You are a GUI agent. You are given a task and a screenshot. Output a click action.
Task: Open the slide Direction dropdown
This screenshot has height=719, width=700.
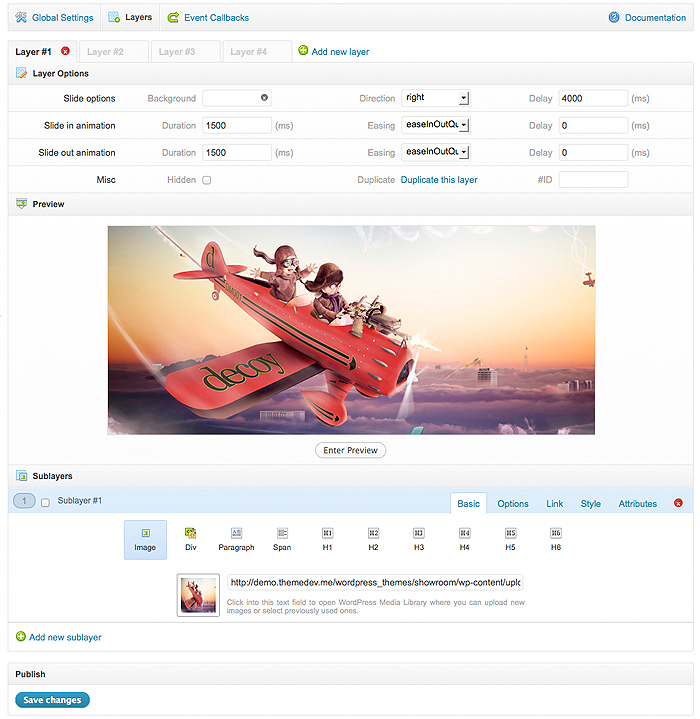pyautogui.click(x=435, y=98)
